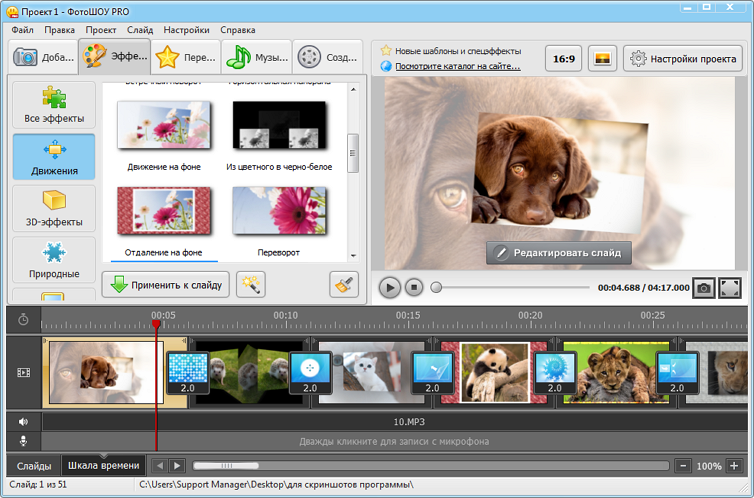The width and height of the screenshot is (754, 498).
Task: Click the transition after lion cub slide
Action: coord(677,373)
